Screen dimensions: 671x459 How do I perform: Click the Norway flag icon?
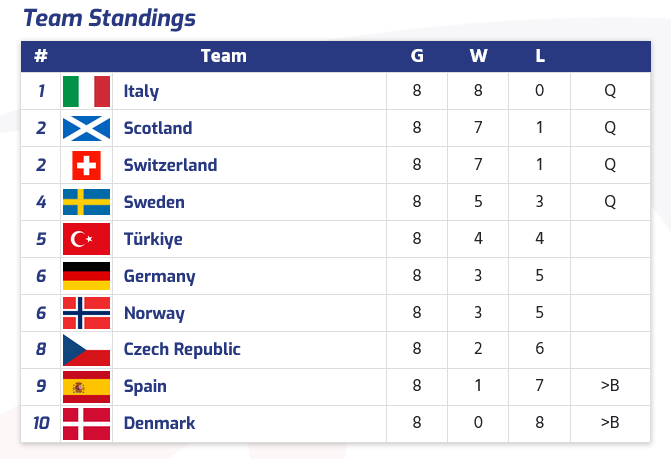[86, 313]
